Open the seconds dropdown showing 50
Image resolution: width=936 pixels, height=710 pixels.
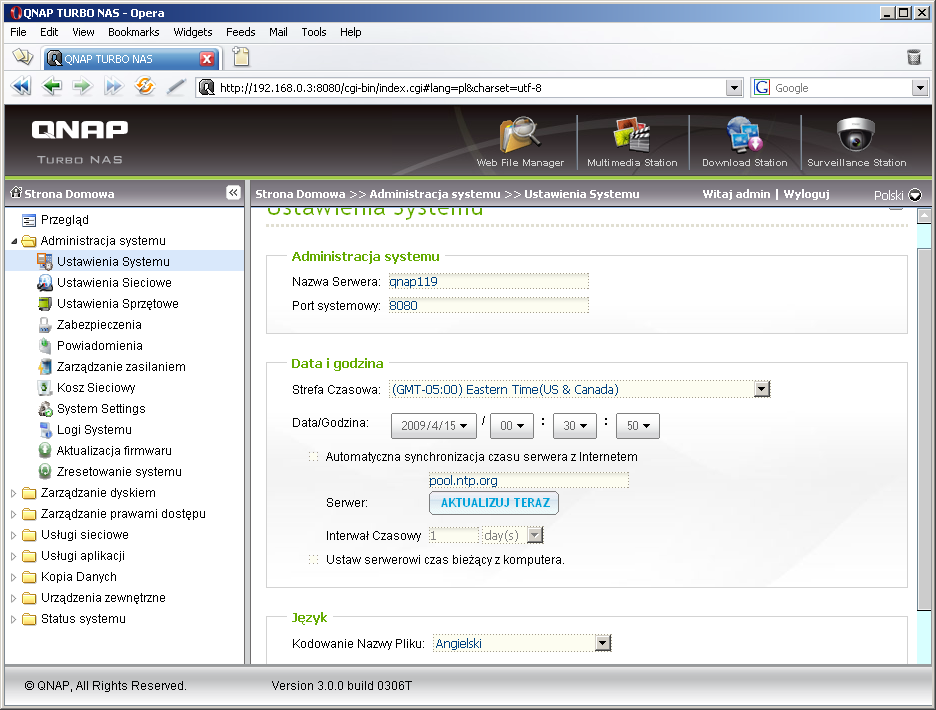tap(638, 426)
